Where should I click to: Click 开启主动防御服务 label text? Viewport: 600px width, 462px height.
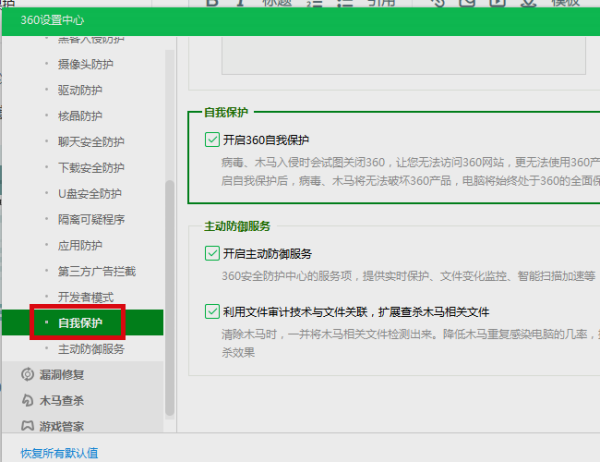coord(267,254)
